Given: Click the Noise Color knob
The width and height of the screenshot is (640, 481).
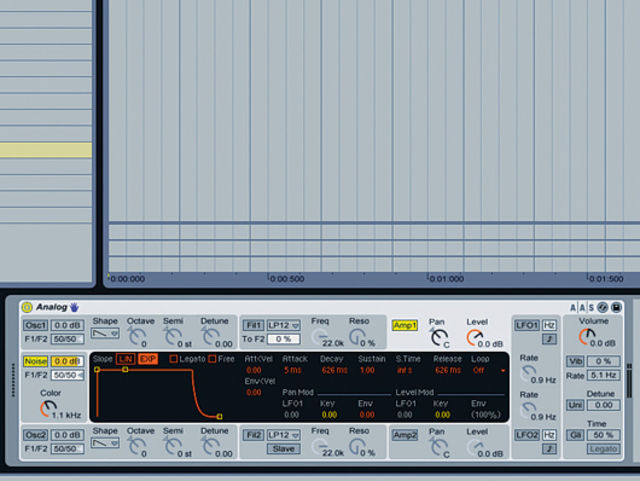Looking at the screenshot, I should (x=48, y=408).
